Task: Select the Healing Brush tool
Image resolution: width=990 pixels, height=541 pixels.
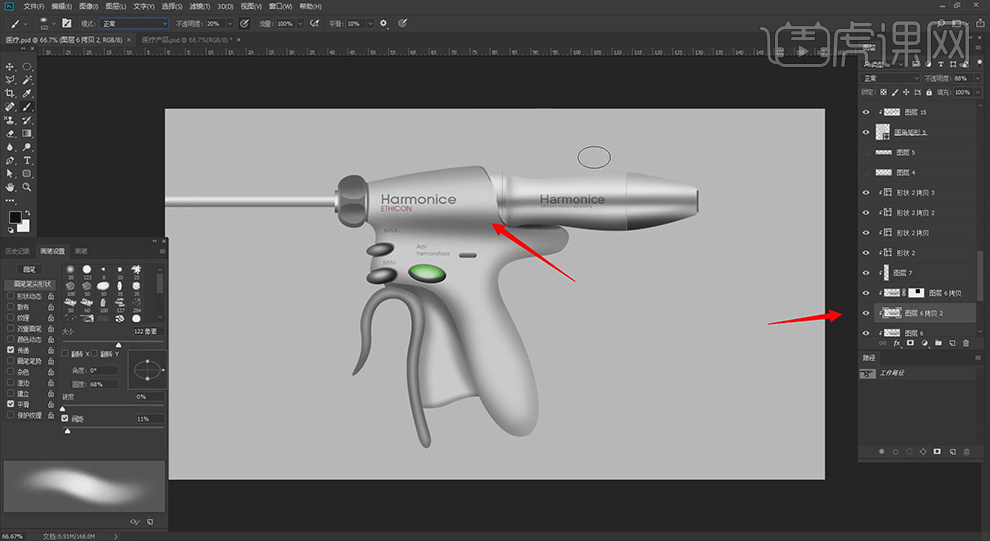Action: pos(10,107)
